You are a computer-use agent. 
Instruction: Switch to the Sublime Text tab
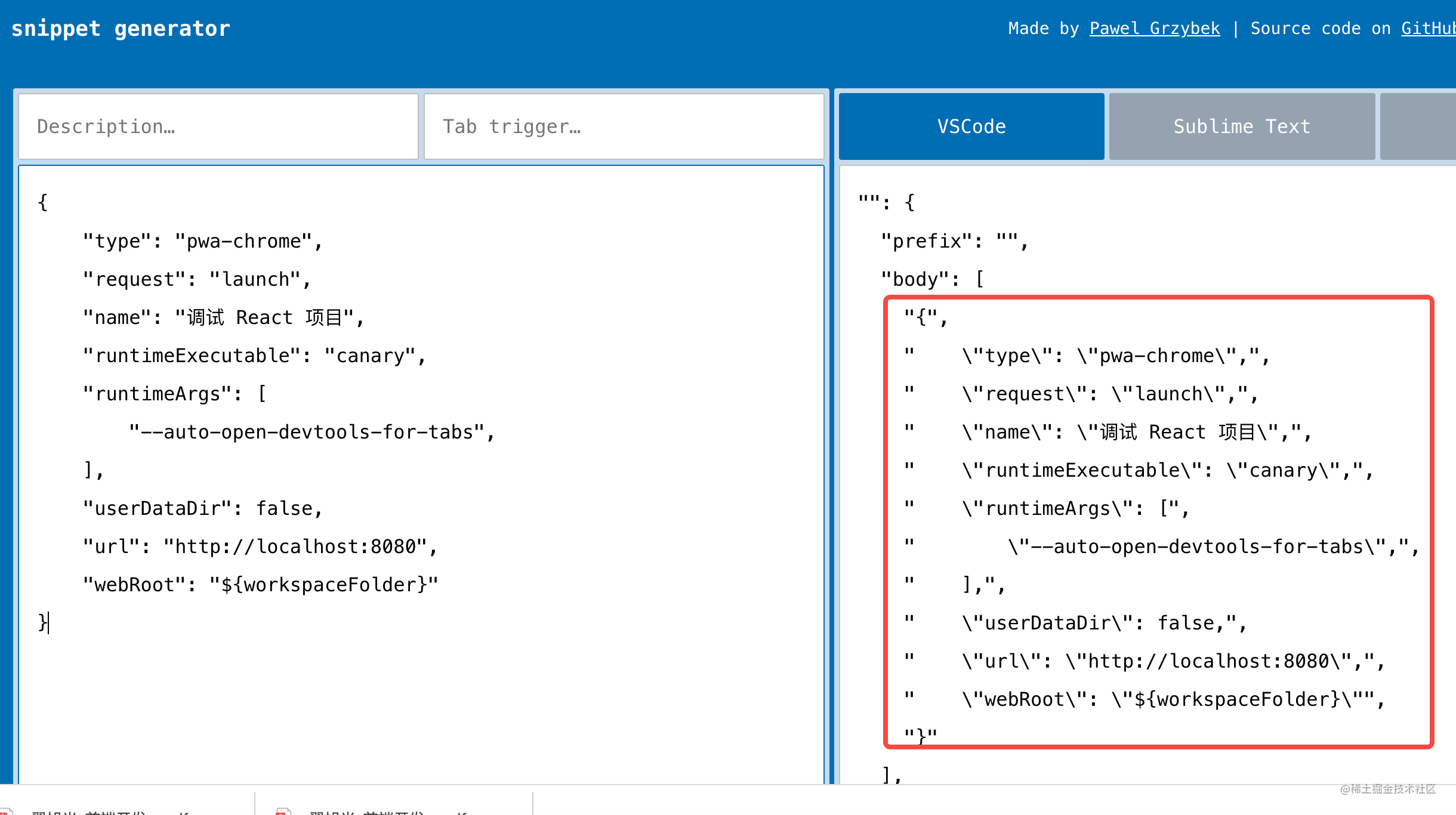coord(1241,126)
